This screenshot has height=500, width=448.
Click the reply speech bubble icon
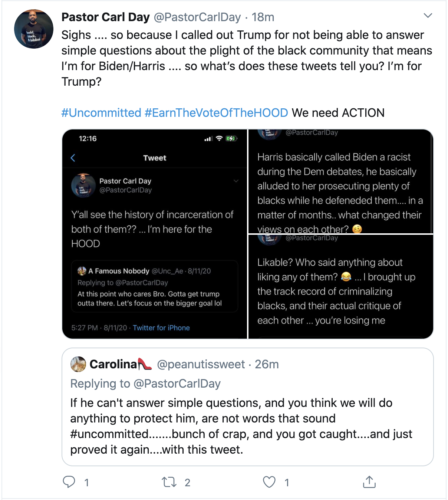[69, 482]
